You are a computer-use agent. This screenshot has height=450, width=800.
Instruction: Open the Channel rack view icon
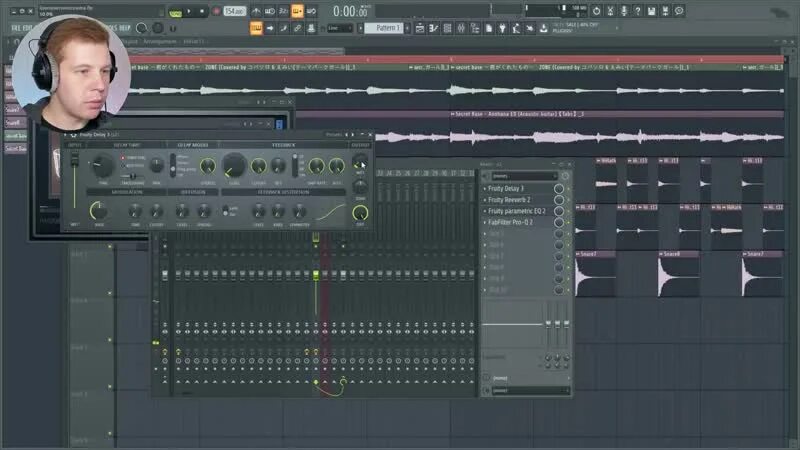pyautogui.click(x=447, y=29)
